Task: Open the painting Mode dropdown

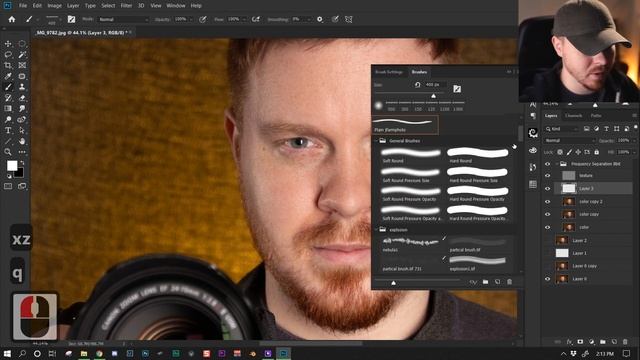Action: tap(123, 19)
